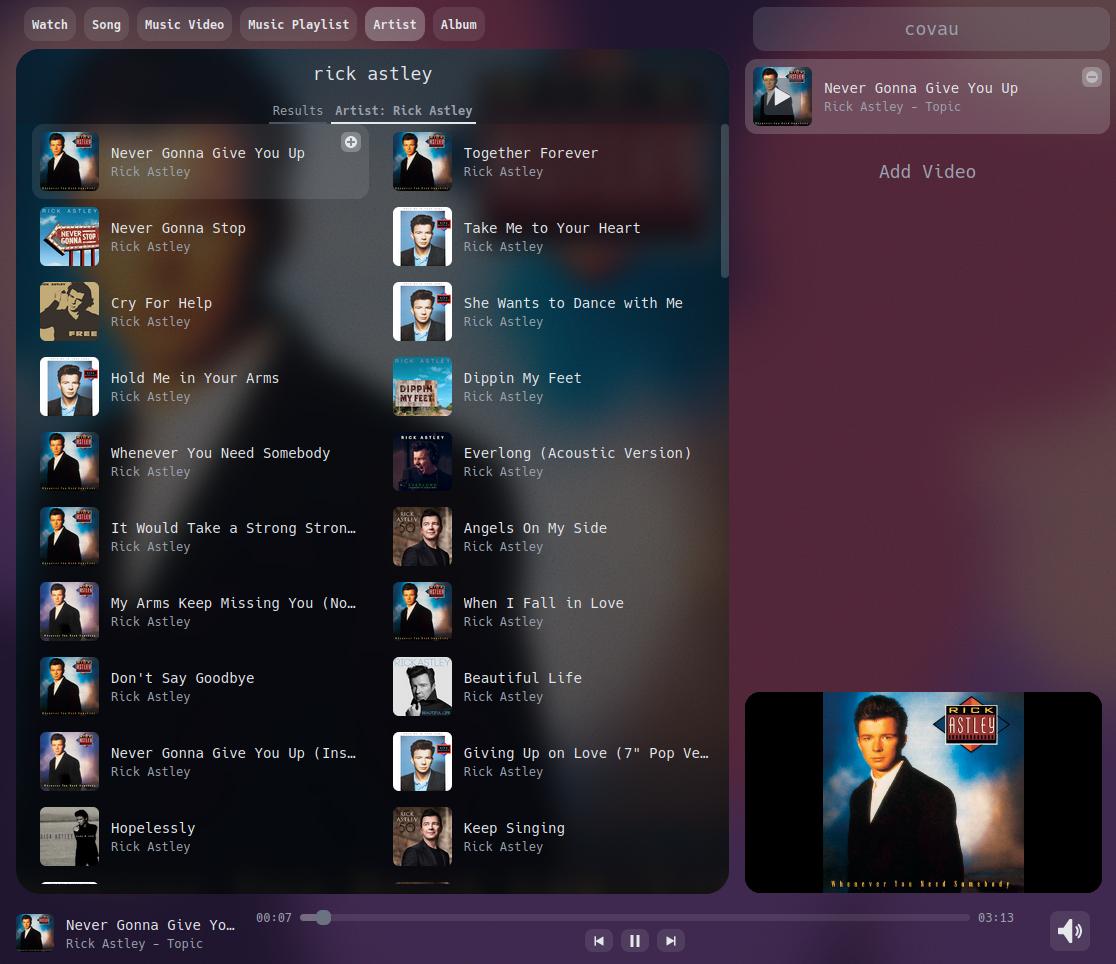Image resolution: width=1116 pixels, height=964 pixels.
Task: Click the results list scrollbar
Action: click(725, 201)
